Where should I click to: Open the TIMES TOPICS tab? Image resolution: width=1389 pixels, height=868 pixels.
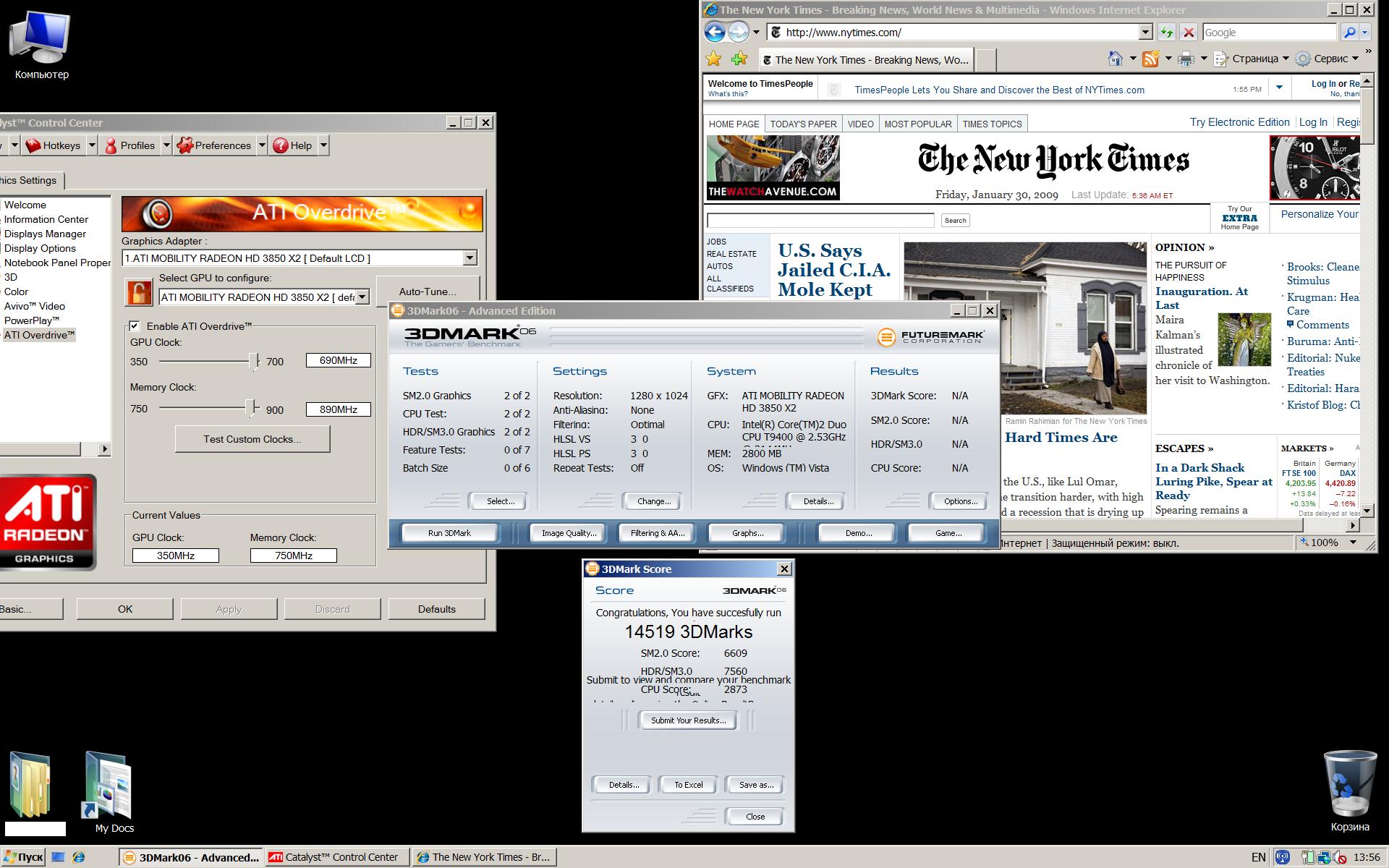[x=992, y=124]
